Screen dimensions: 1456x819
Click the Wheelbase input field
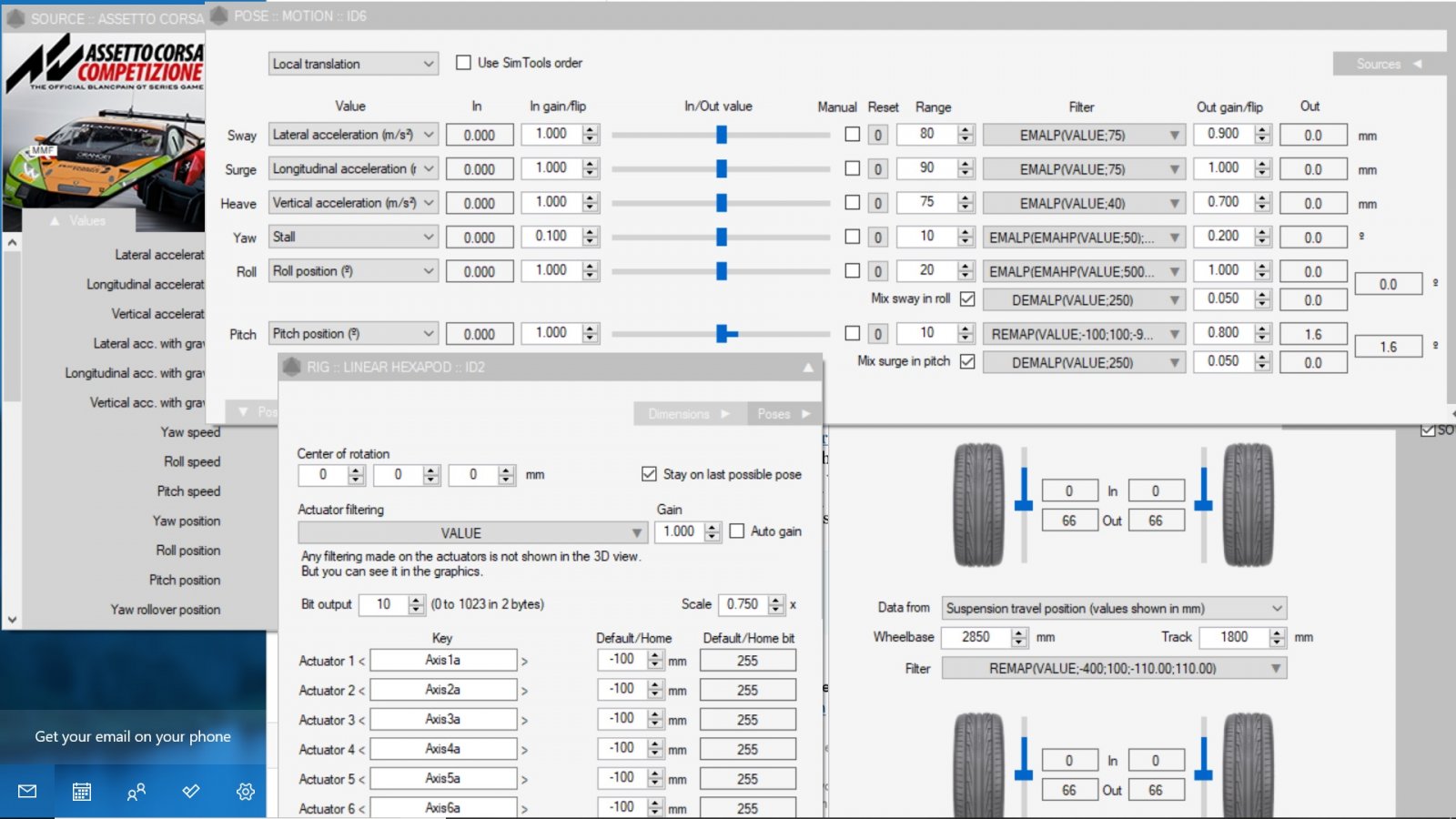pyautogui.click(x=976, y=637)
